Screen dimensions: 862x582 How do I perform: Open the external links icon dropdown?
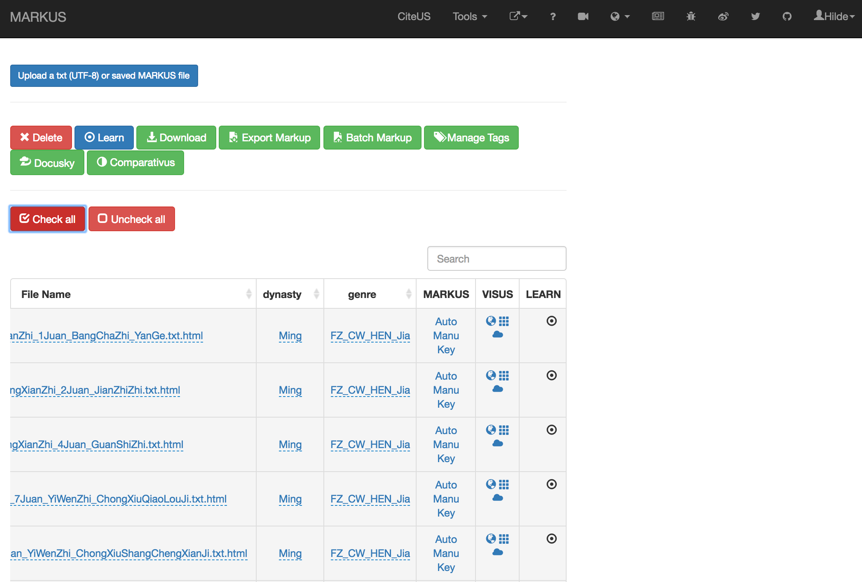(x=518, y=16)
